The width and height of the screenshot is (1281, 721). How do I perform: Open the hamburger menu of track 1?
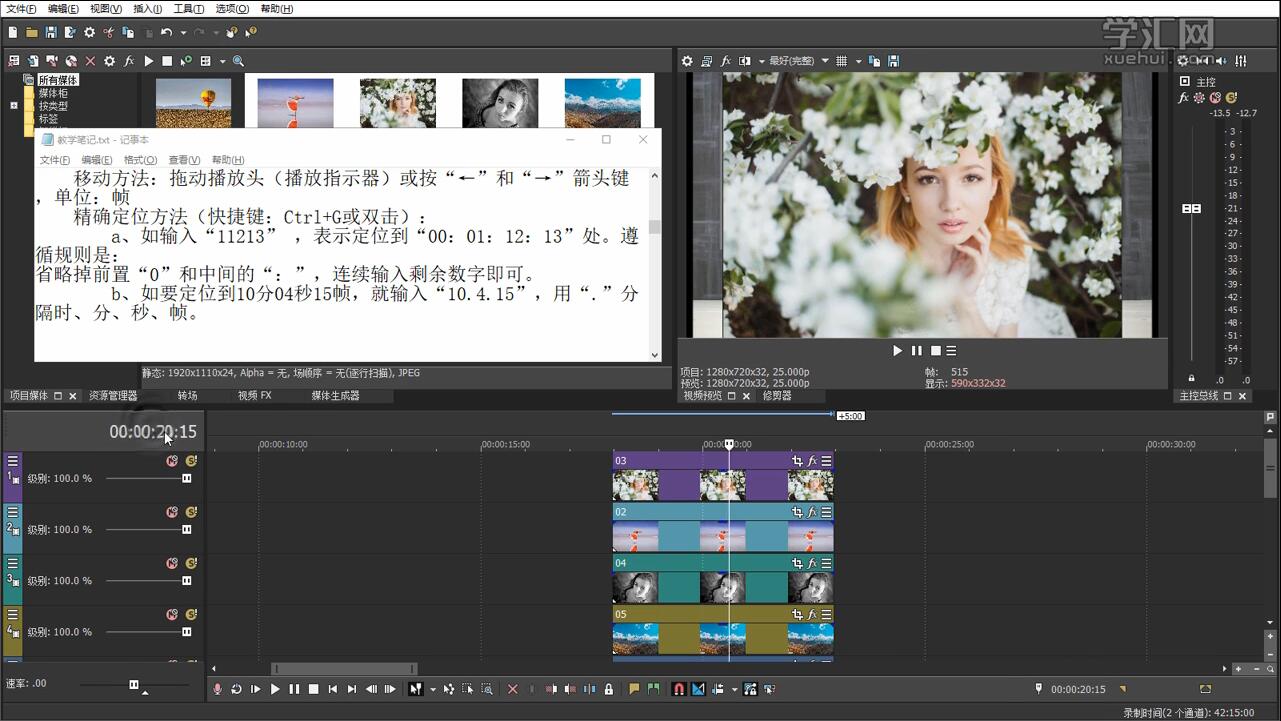(13, 461)
